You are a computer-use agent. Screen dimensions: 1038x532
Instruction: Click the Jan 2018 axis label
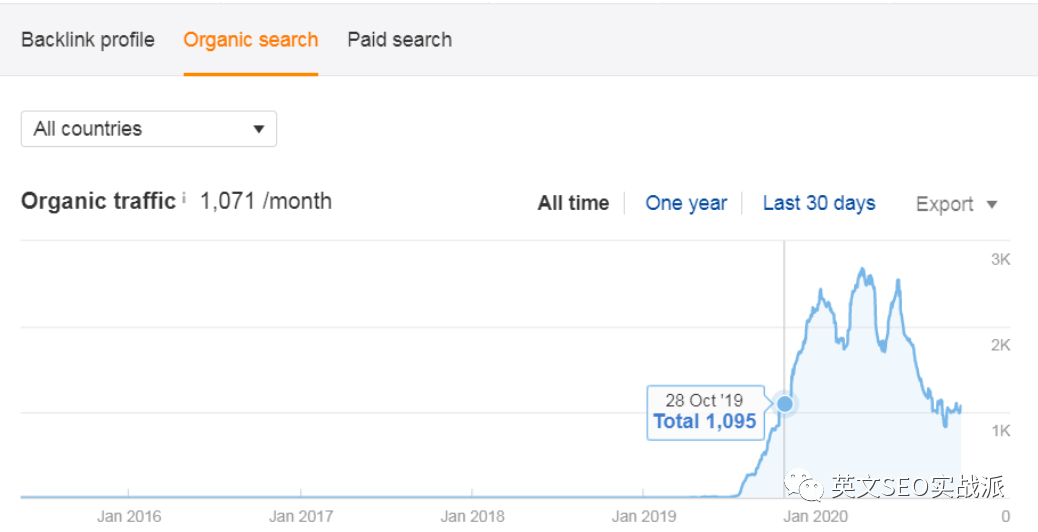(473, 516)
